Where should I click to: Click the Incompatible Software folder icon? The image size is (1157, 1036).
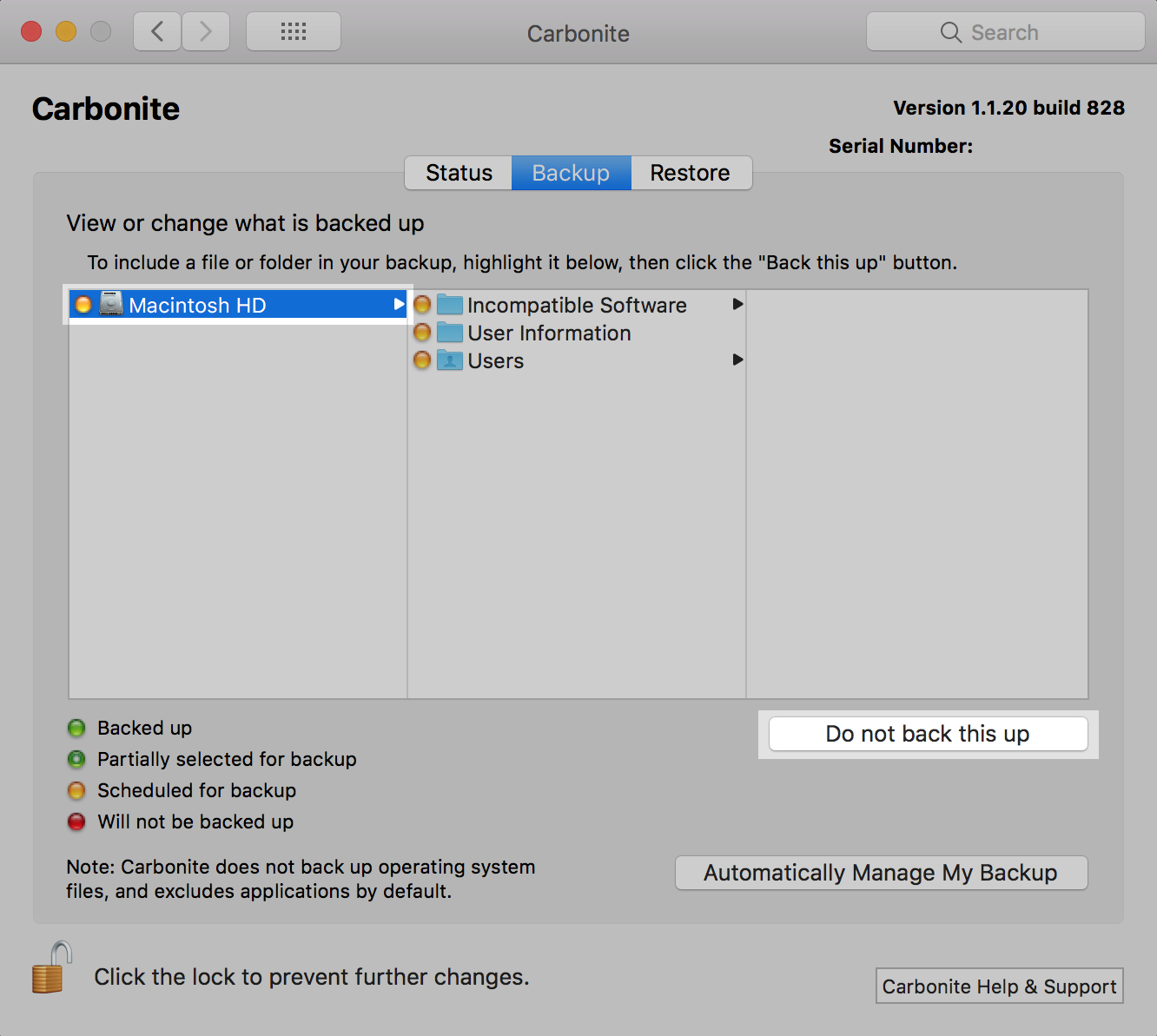(449, 305)
